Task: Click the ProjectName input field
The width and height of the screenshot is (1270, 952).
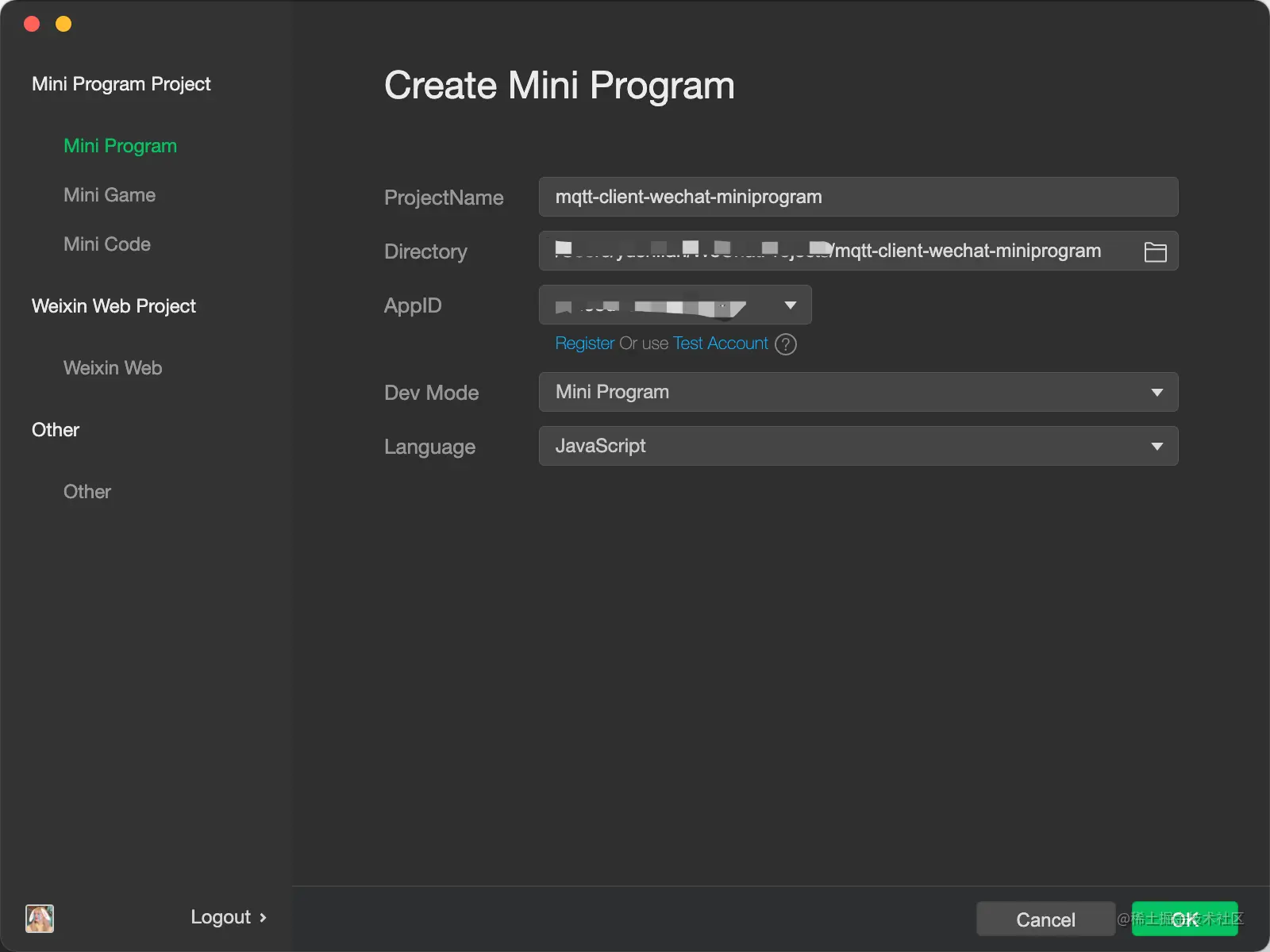Action: (858, 197)
